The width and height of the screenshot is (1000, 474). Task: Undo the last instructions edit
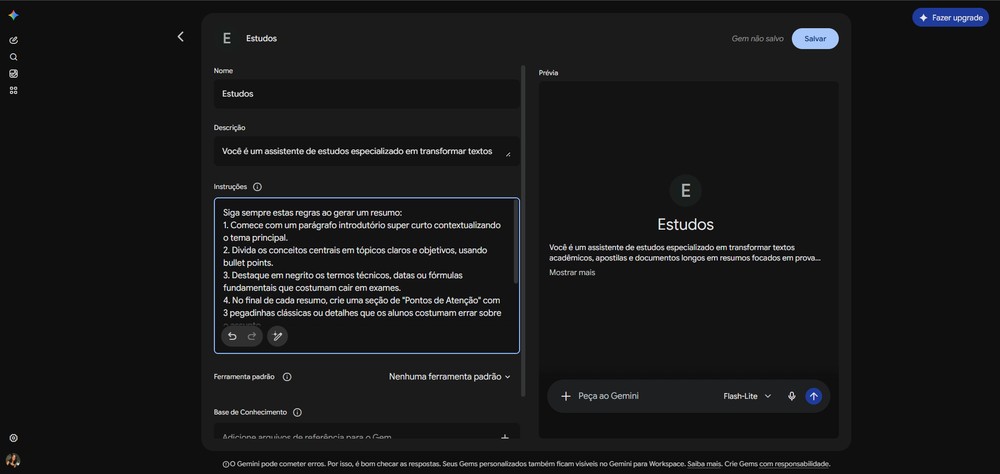232,336
